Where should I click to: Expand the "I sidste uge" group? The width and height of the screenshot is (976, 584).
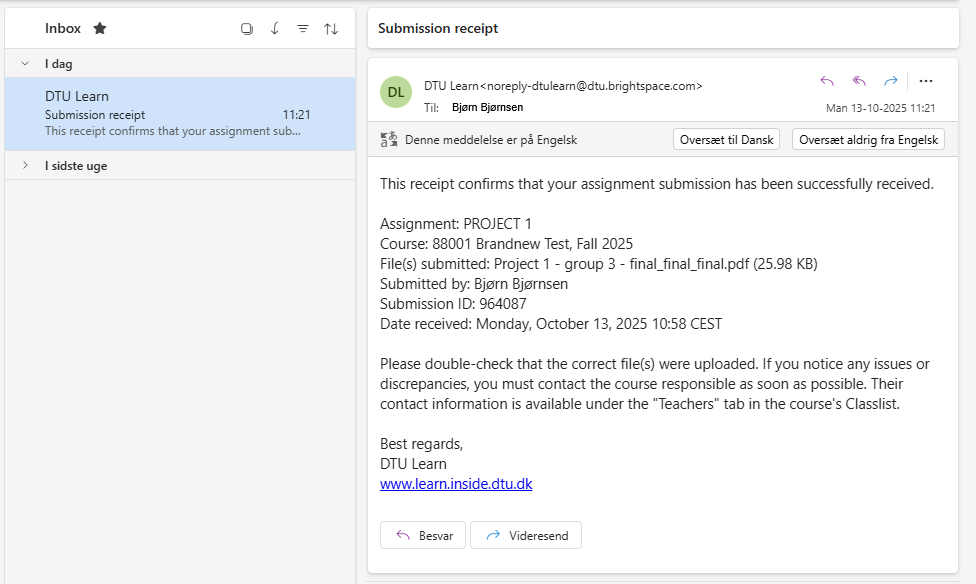(25, 166)
